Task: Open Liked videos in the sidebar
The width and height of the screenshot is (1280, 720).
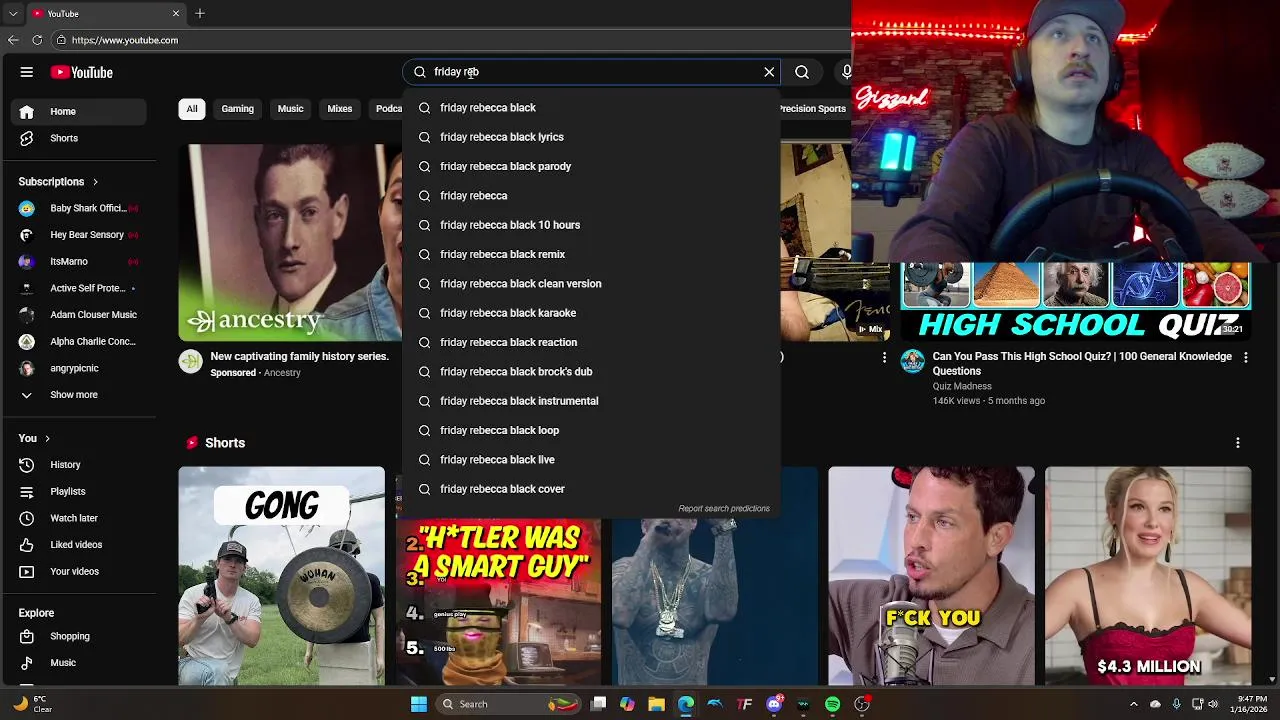Action: (79, 545)
